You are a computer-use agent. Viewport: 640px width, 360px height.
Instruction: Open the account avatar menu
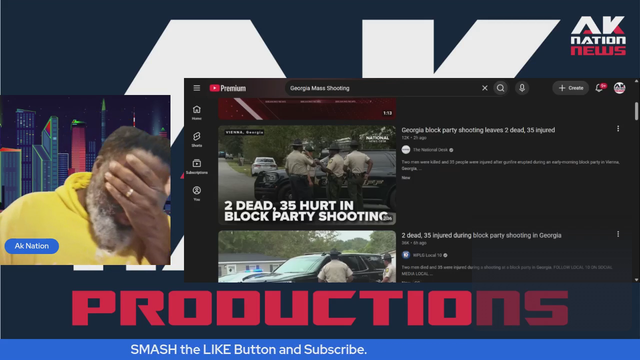(620, 88)
